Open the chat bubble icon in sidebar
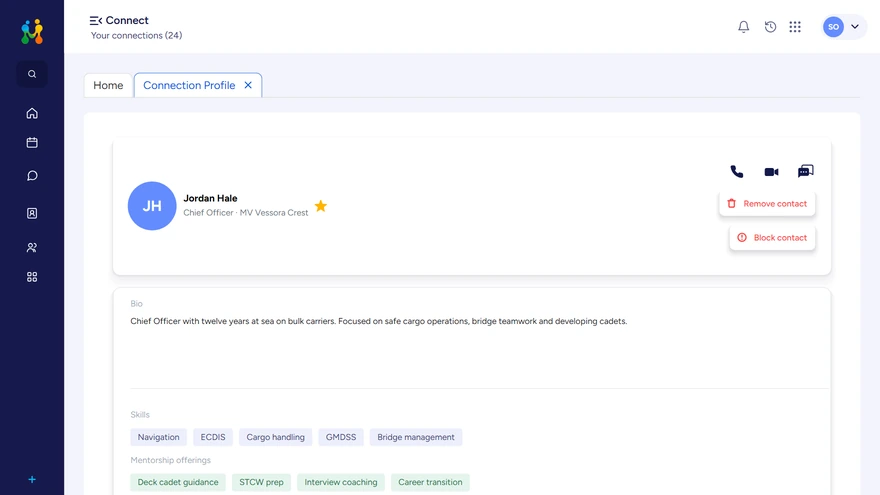880x495 pixels. [x=32, y=176]
